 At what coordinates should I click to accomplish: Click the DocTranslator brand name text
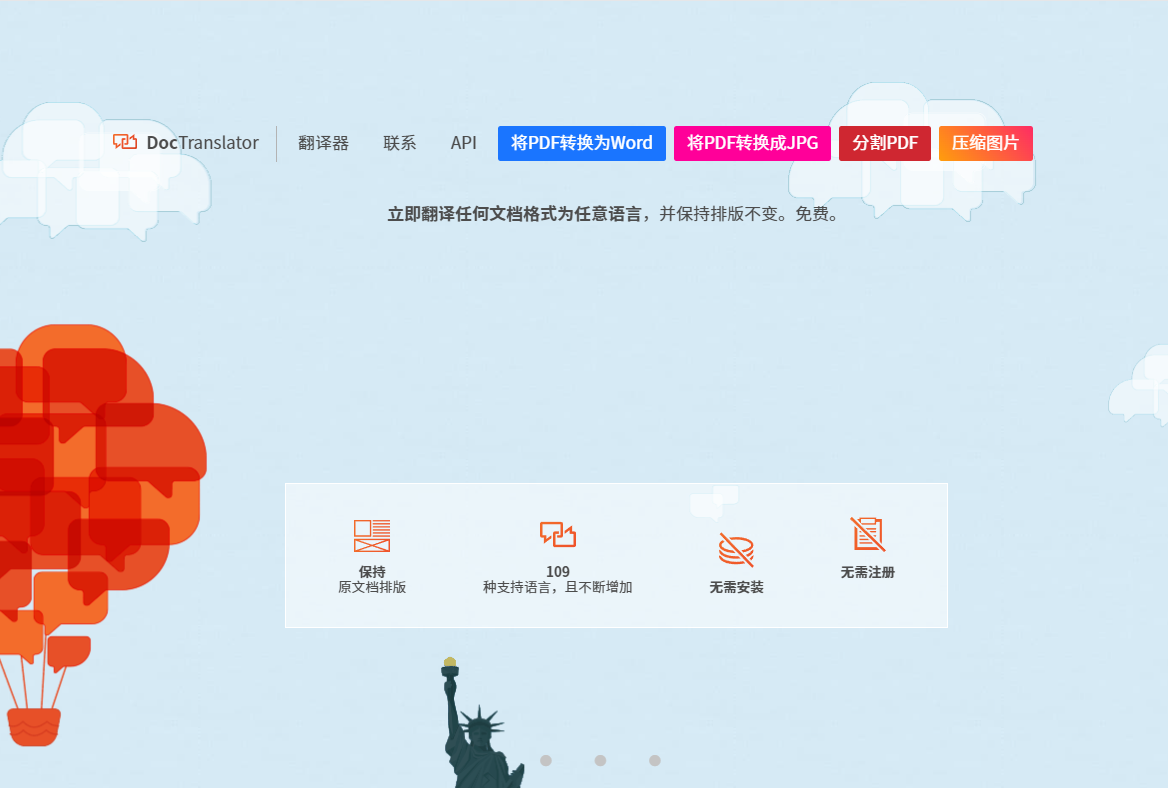point(202,143)
